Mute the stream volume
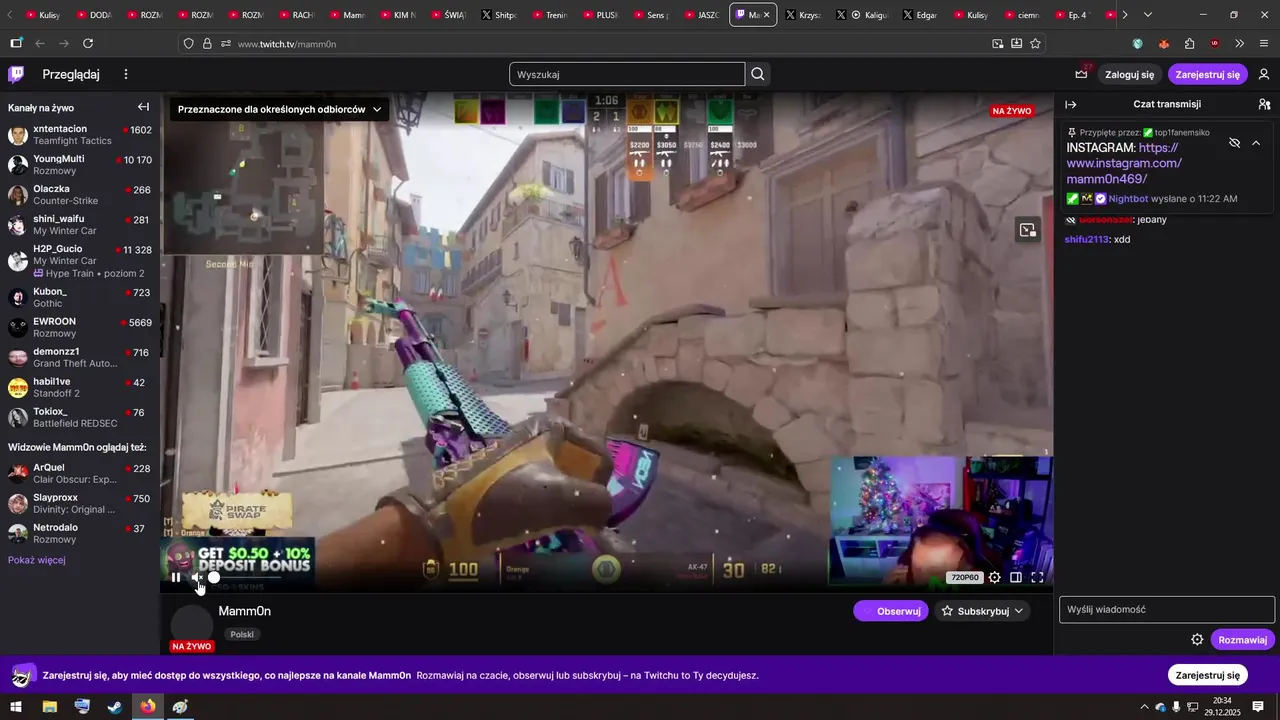The image size is (1280, 720). tap(197, 577)
